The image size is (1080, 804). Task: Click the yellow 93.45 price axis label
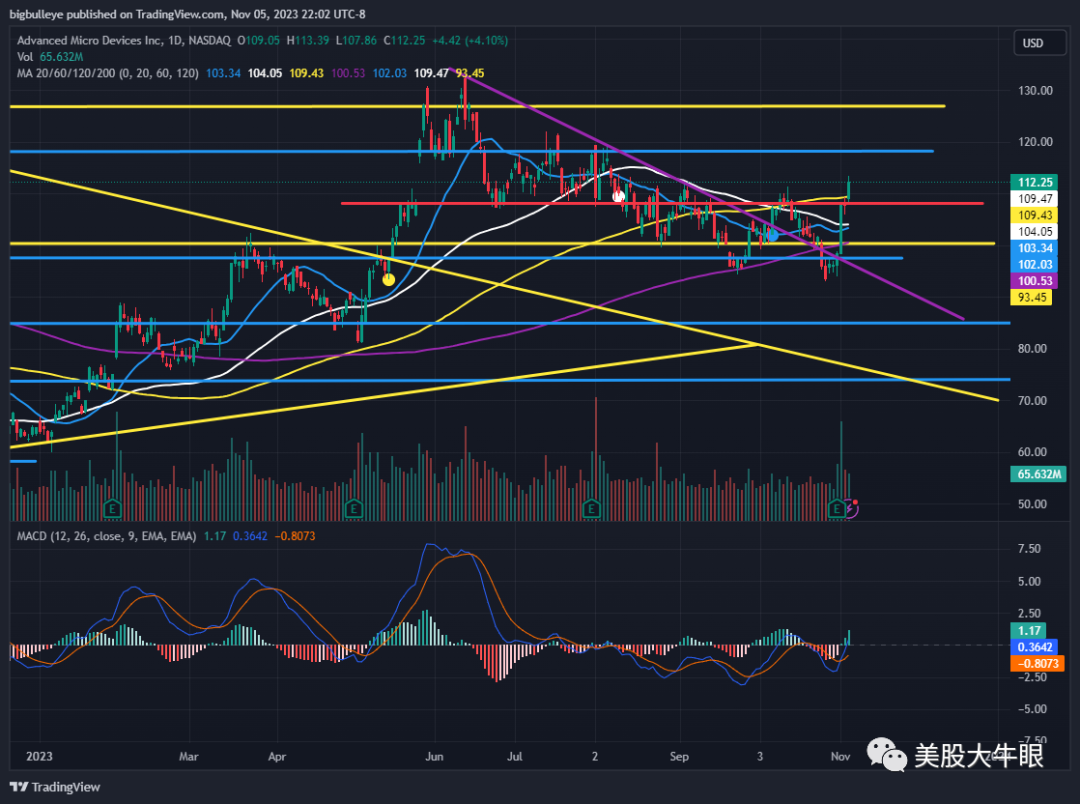click(x=1031, y=298)
